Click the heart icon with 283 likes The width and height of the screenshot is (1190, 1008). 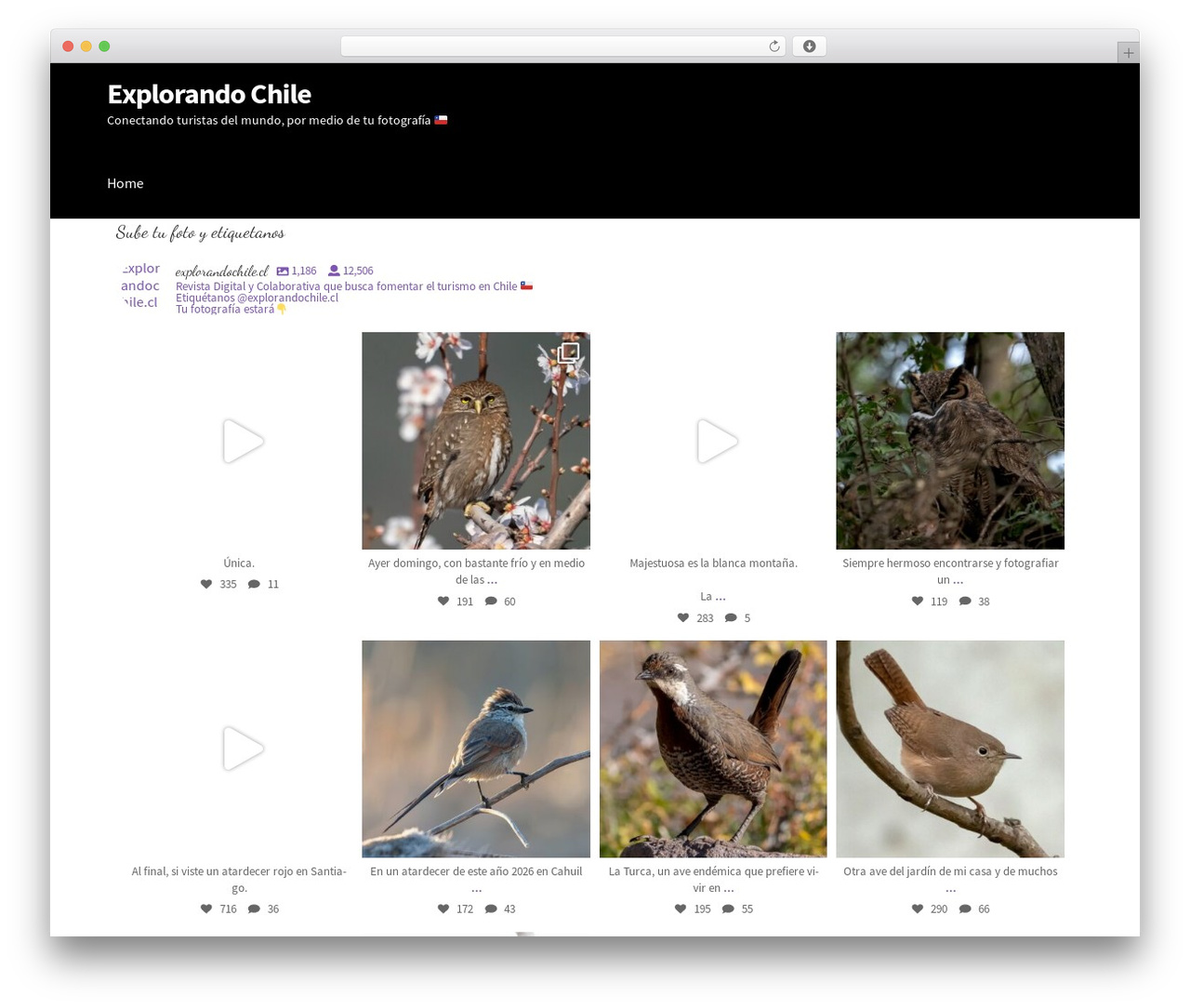(x=683, y=618)
